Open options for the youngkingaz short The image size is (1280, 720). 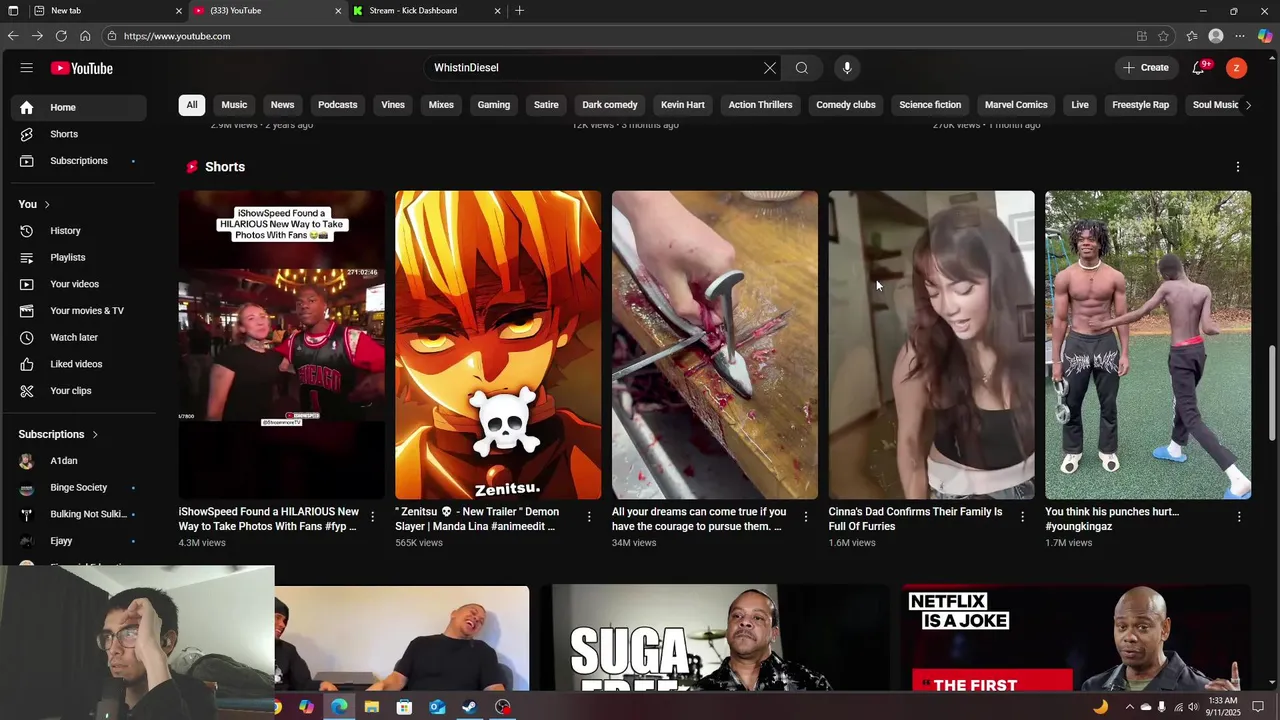tap(1239, 517)
